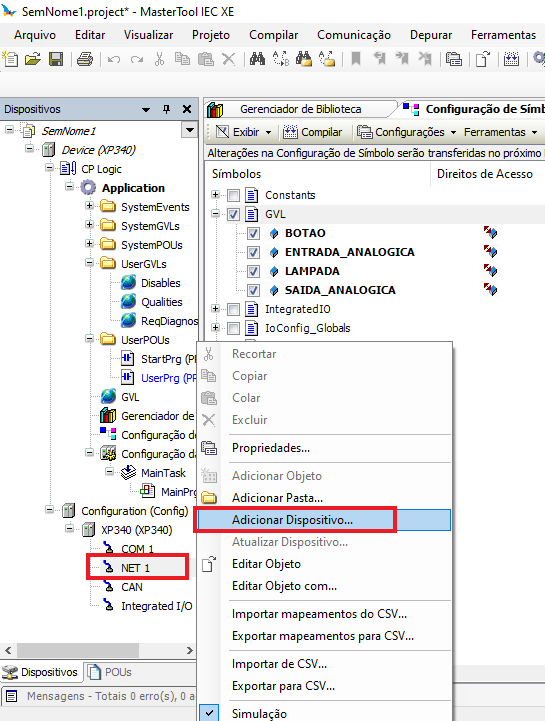Expand the SystemGVLs folder
Screen dimensions: 545x721
point(89,224)
